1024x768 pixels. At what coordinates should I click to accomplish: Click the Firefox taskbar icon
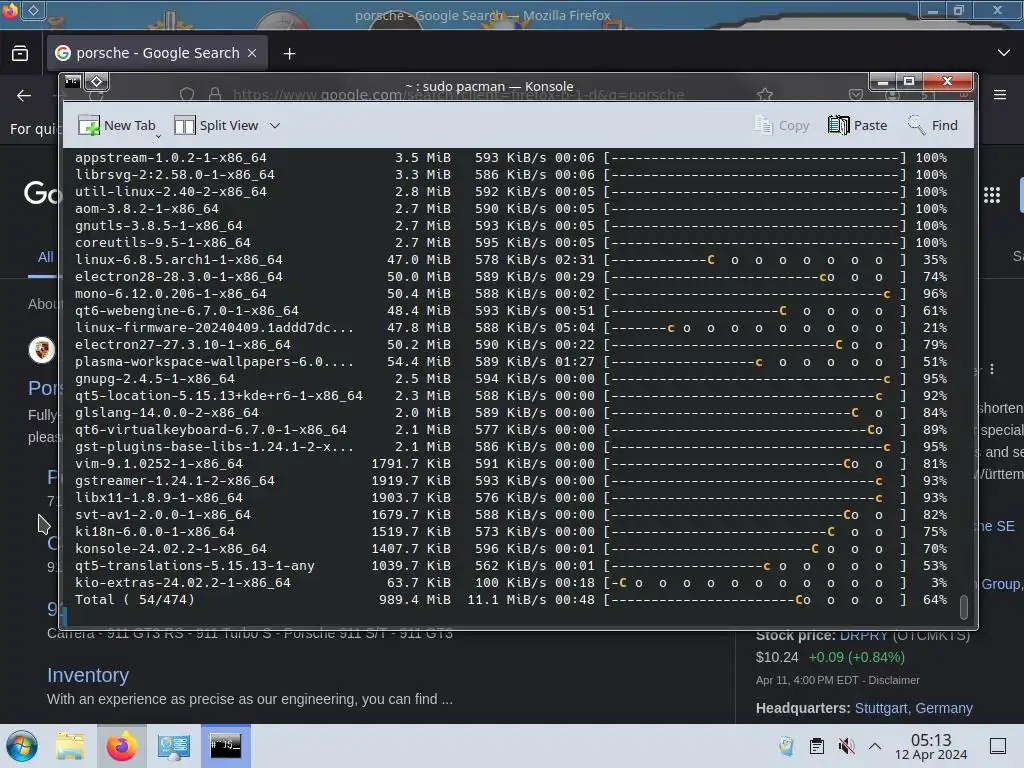pos(121,746)
